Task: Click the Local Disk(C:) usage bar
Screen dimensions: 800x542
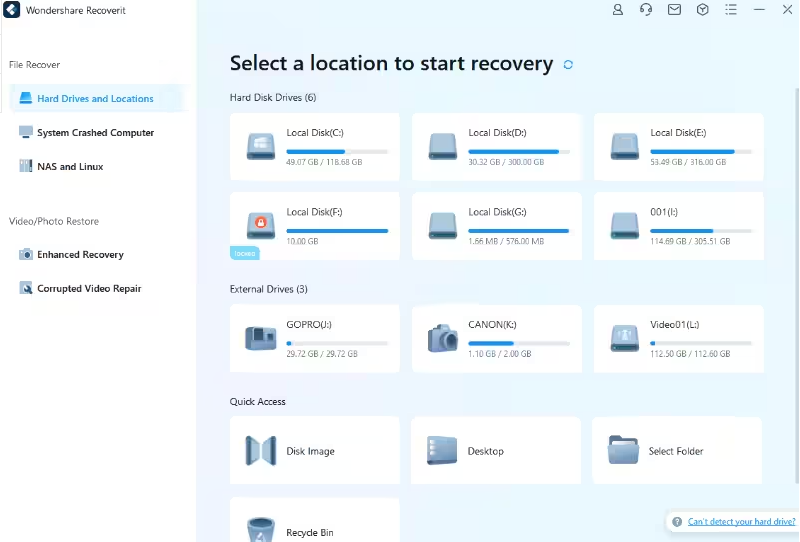Action: [337, 152]
